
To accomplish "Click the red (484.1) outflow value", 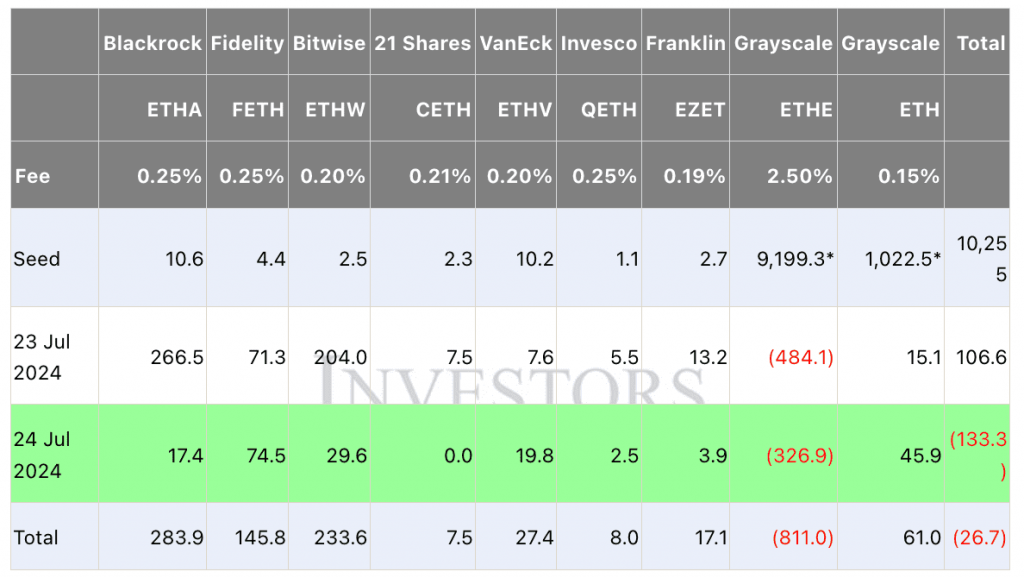I will coord(799,358).
